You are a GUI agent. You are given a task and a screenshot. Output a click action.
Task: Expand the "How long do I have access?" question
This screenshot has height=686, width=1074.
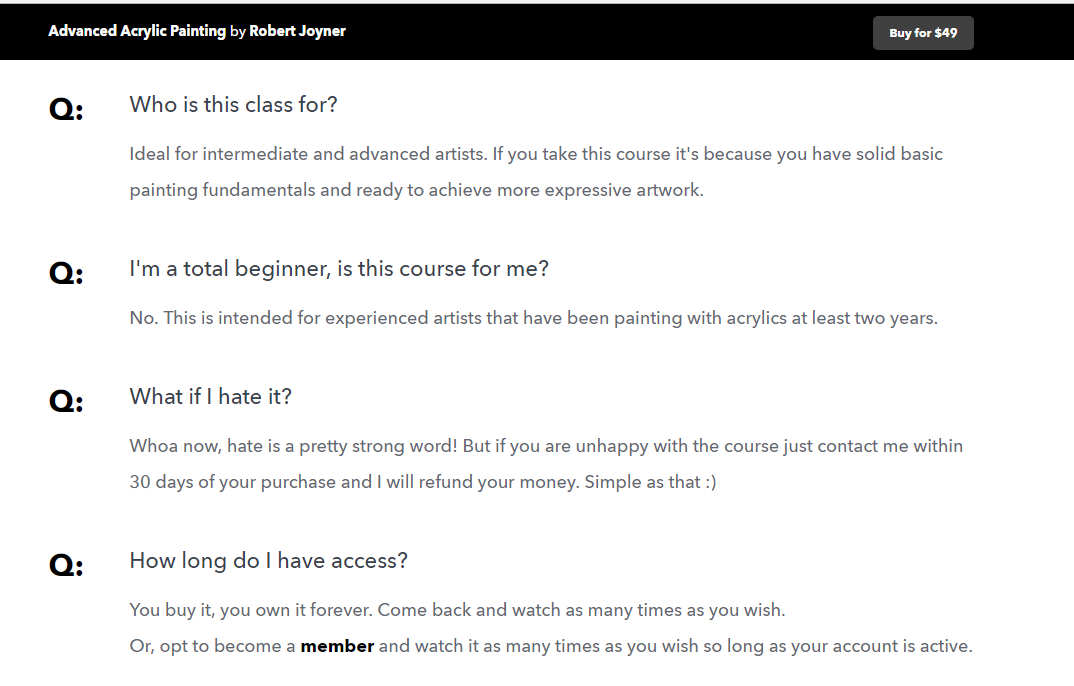pos(267,560)
